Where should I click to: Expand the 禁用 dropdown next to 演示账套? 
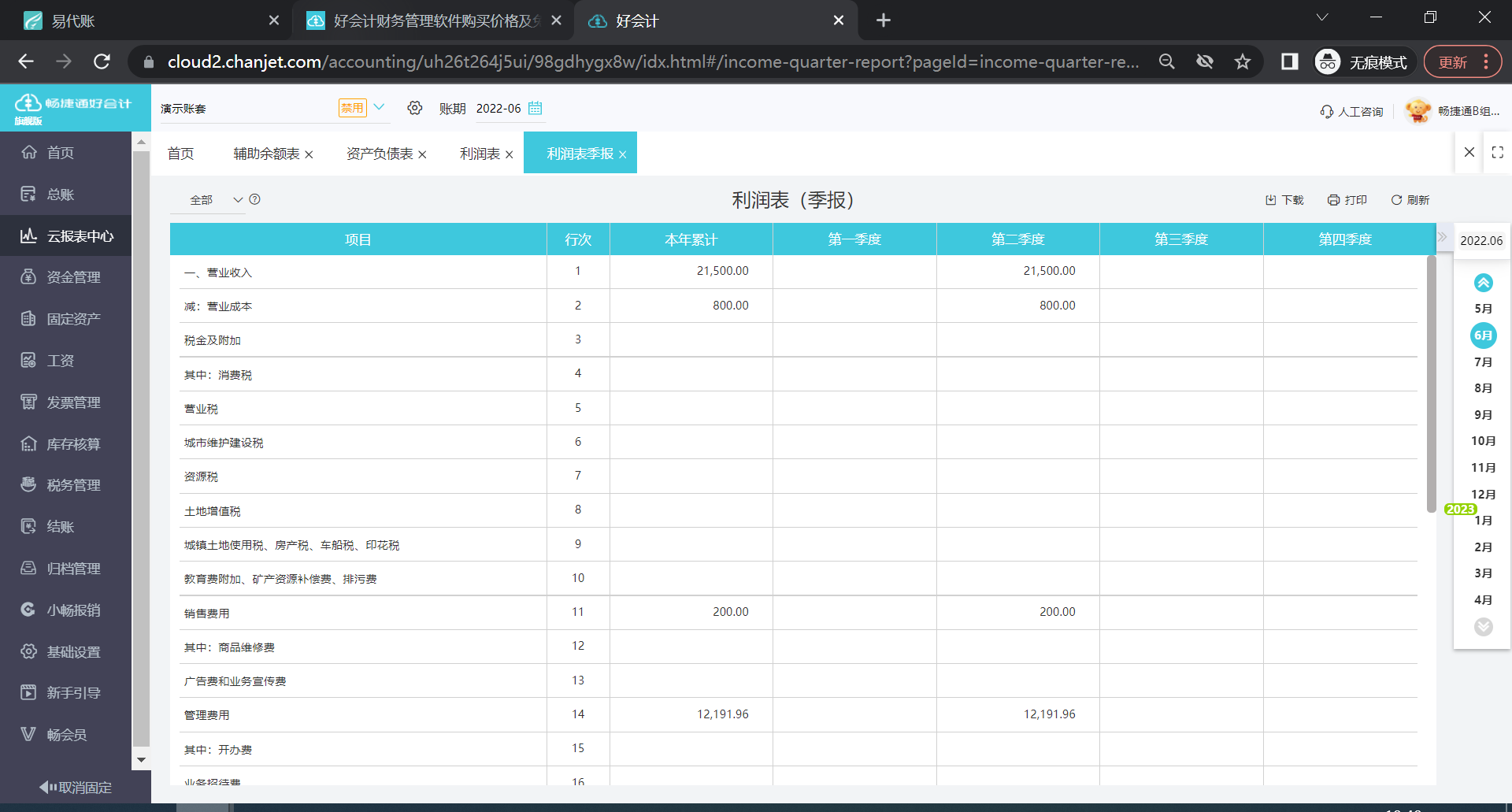click(380, 107)
